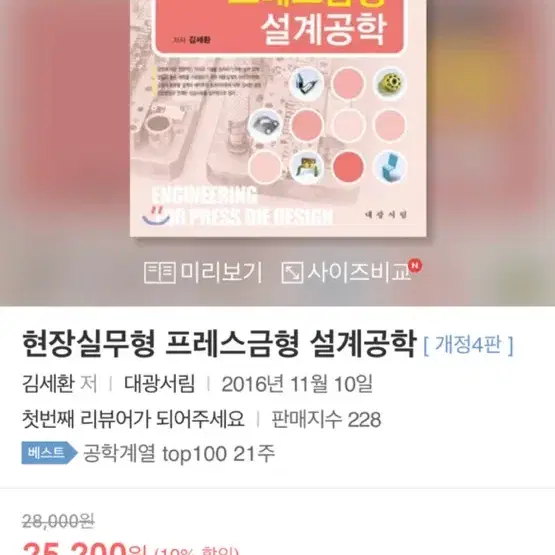The height and width of the screenshot is (555, 555).
Task: Tap the book title 현장실무형 프레스금형 설계공학
Action: [219, 344]
